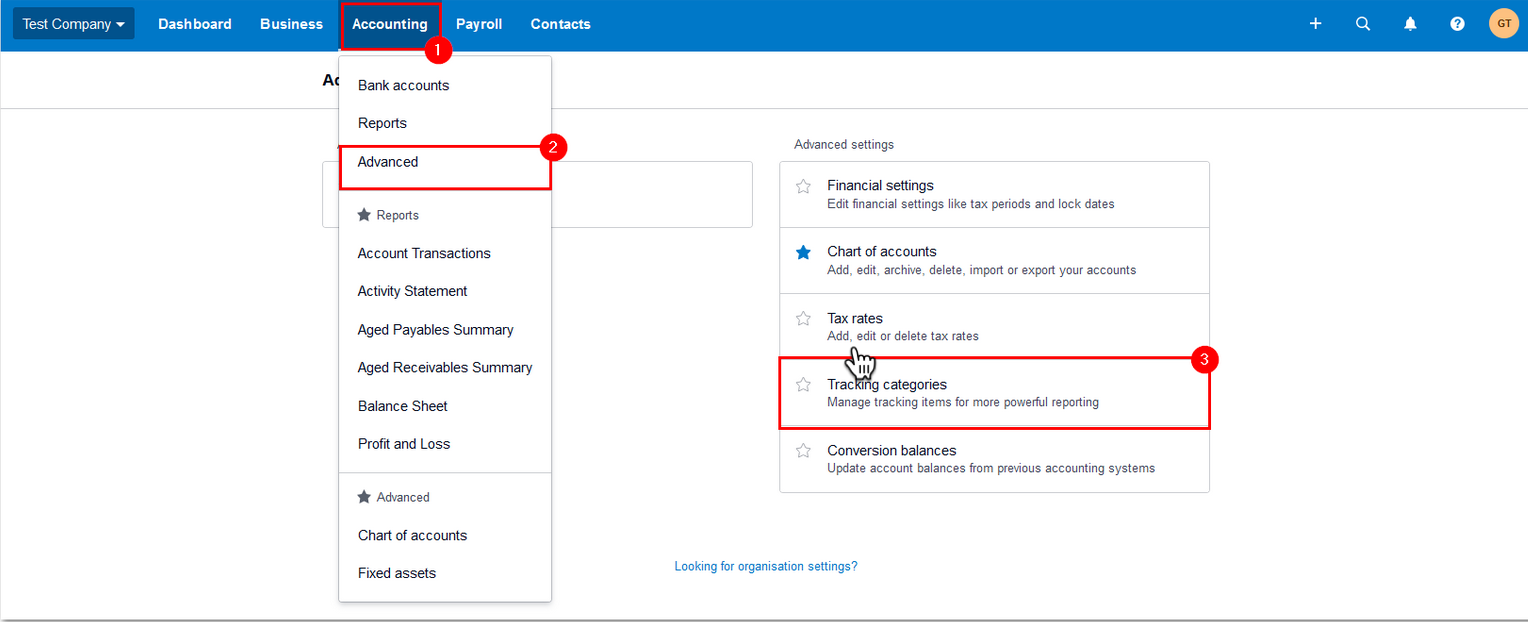Click 'Looking for organisation settings?' link
The width and height of the screenshot is (1528, 622).
[x=765, y=566]
